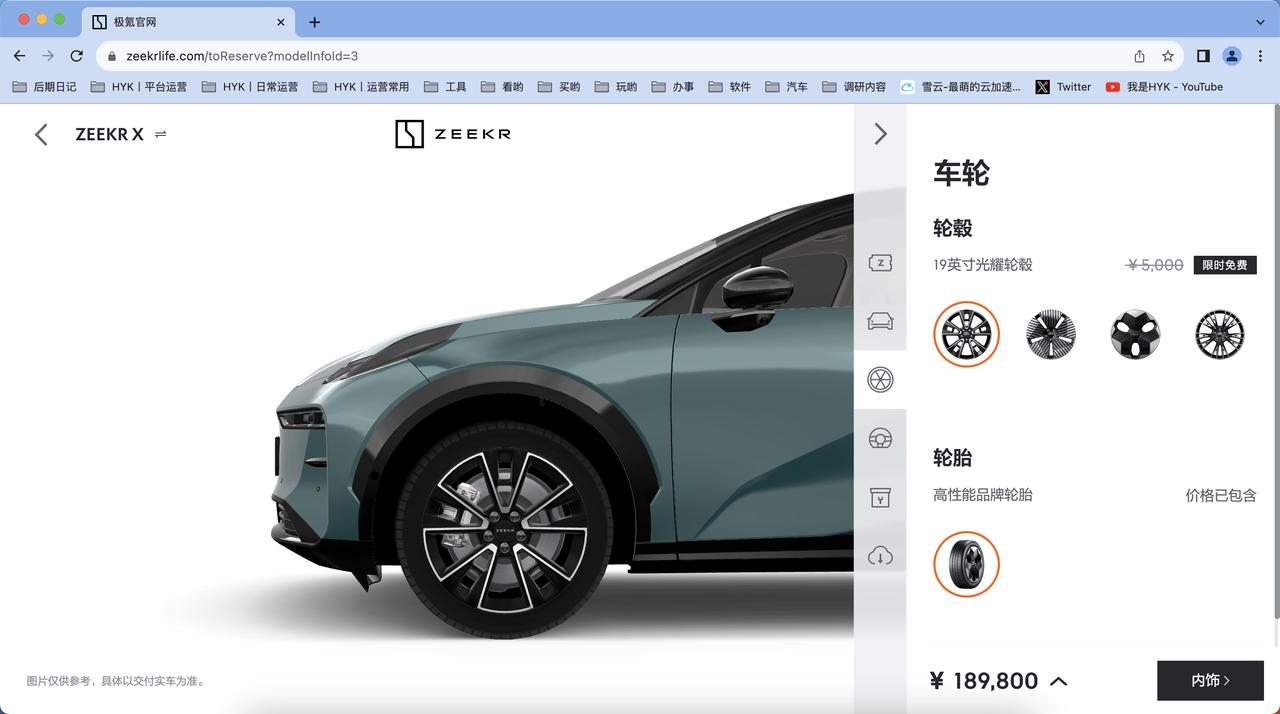
Task: Open the options package box icon
Action: pyautogui.click(x=880, y=497)
